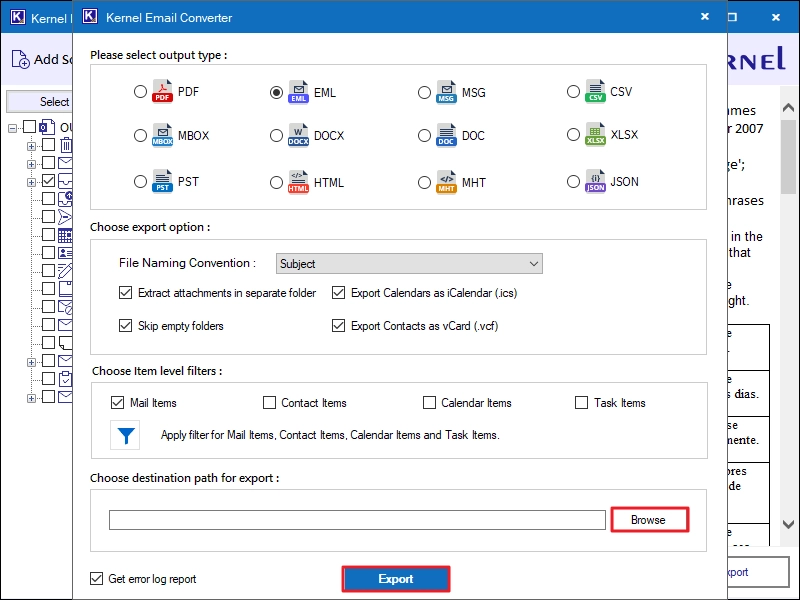Uncheck Export Calendars as iCalendar
800x600 pixels.
(x=338, y=293)
